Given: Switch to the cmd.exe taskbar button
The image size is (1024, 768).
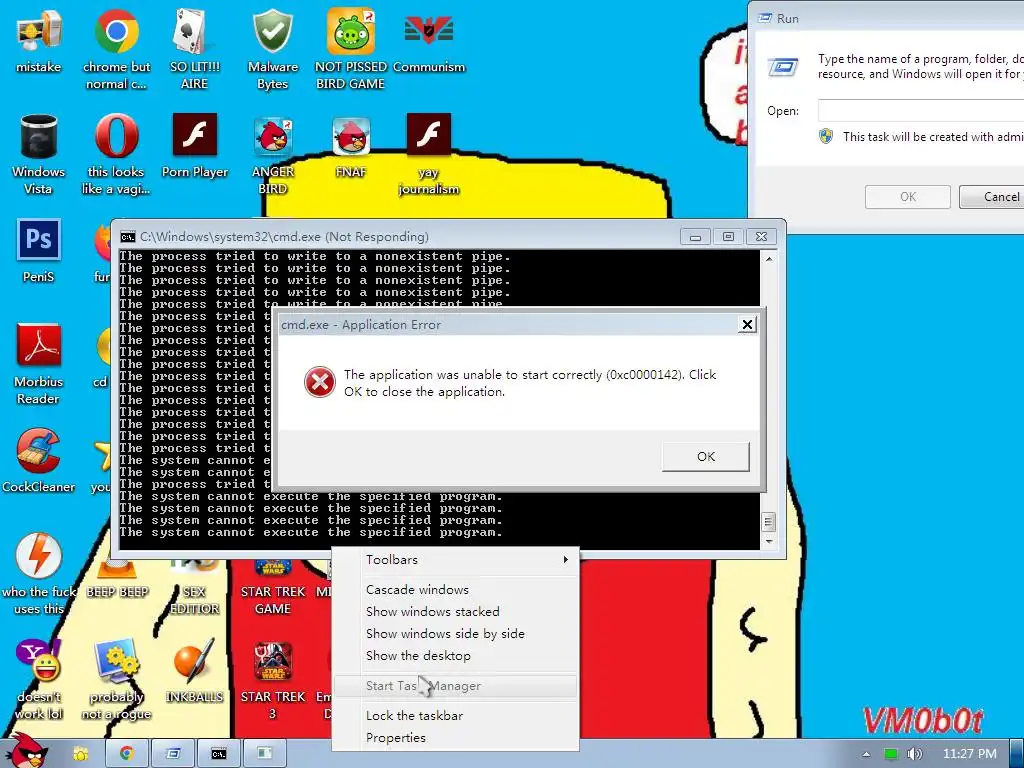Looking at the screenshot, I should click(x=219, y=754).
